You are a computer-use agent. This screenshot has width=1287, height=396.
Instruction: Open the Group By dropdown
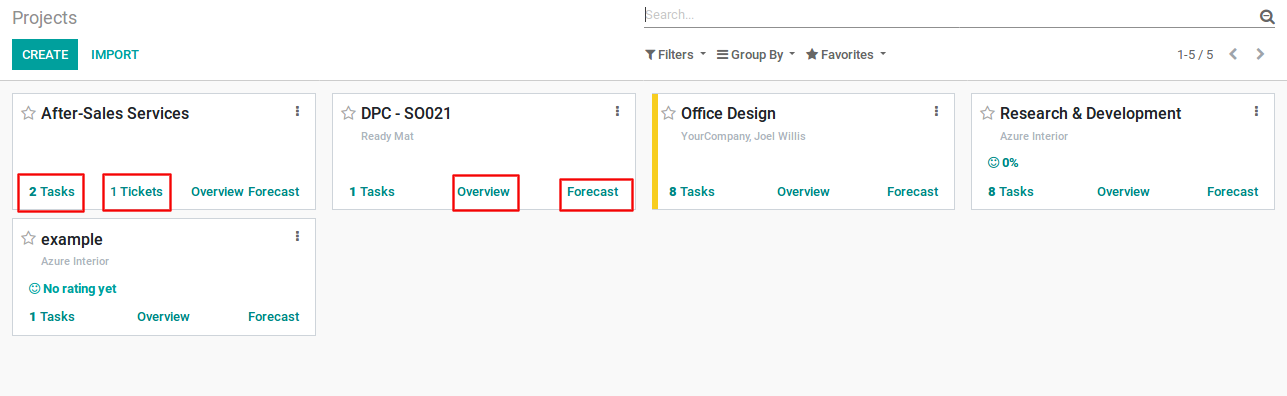click(756, 54)
